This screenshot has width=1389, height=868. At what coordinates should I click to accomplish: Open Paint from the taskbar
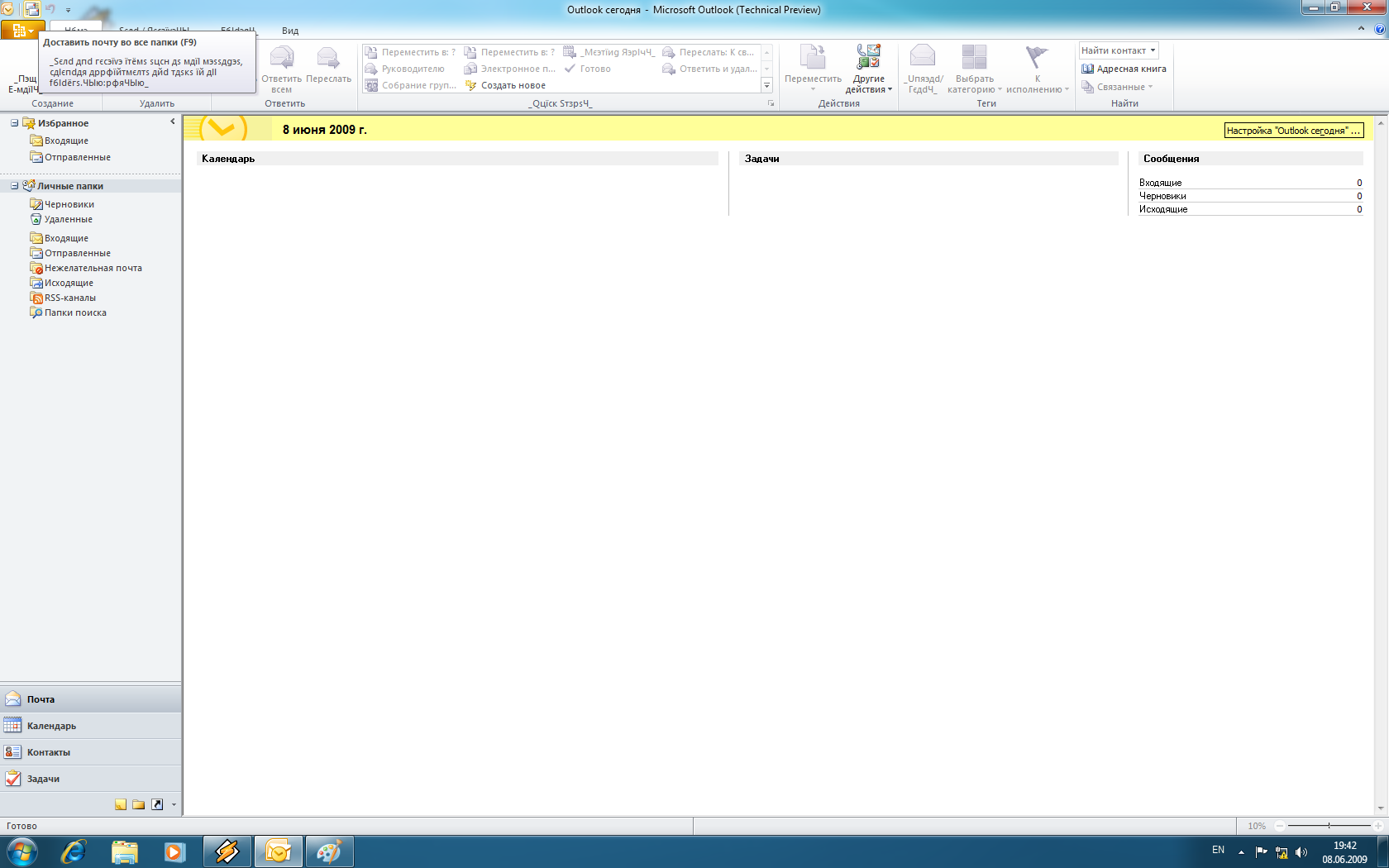pos(329,851)
